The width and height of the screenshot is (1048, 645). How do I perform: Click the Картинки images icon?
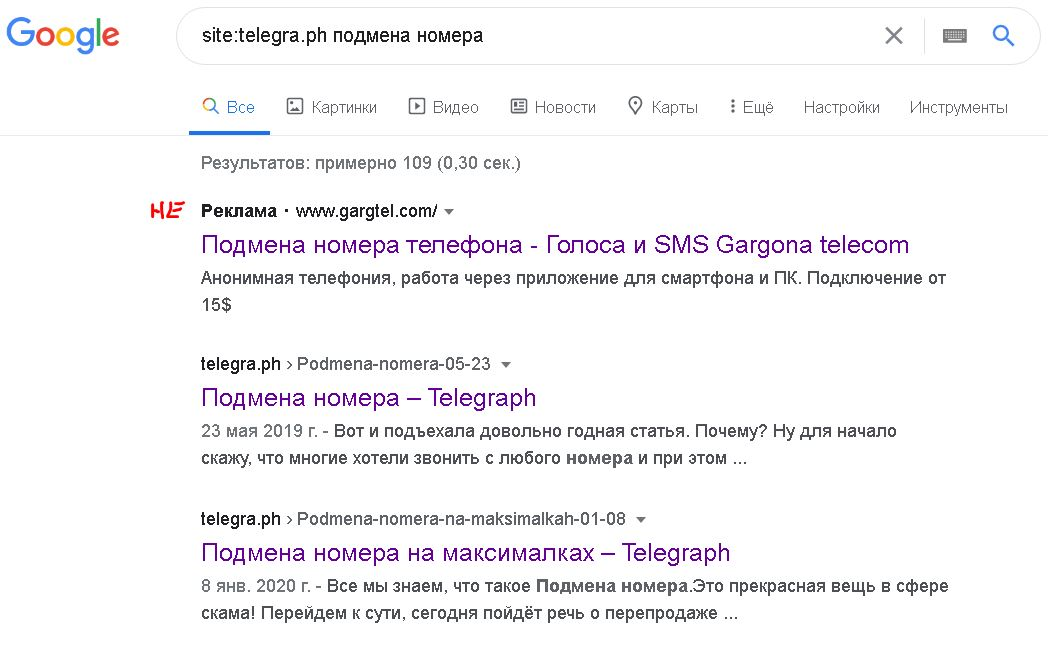click(x=295, y=106)
